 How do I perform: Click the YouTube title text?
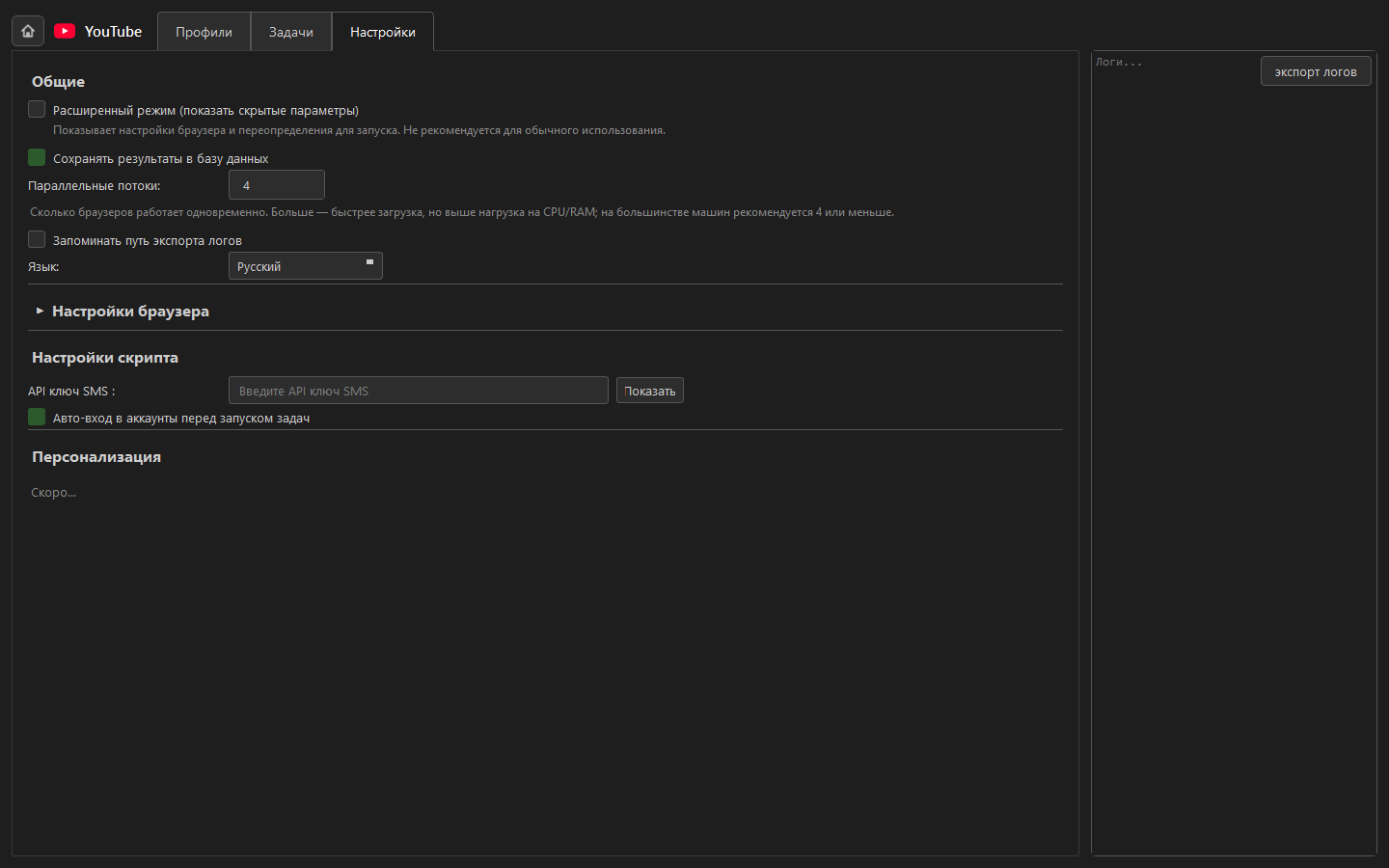pos(113,31)
